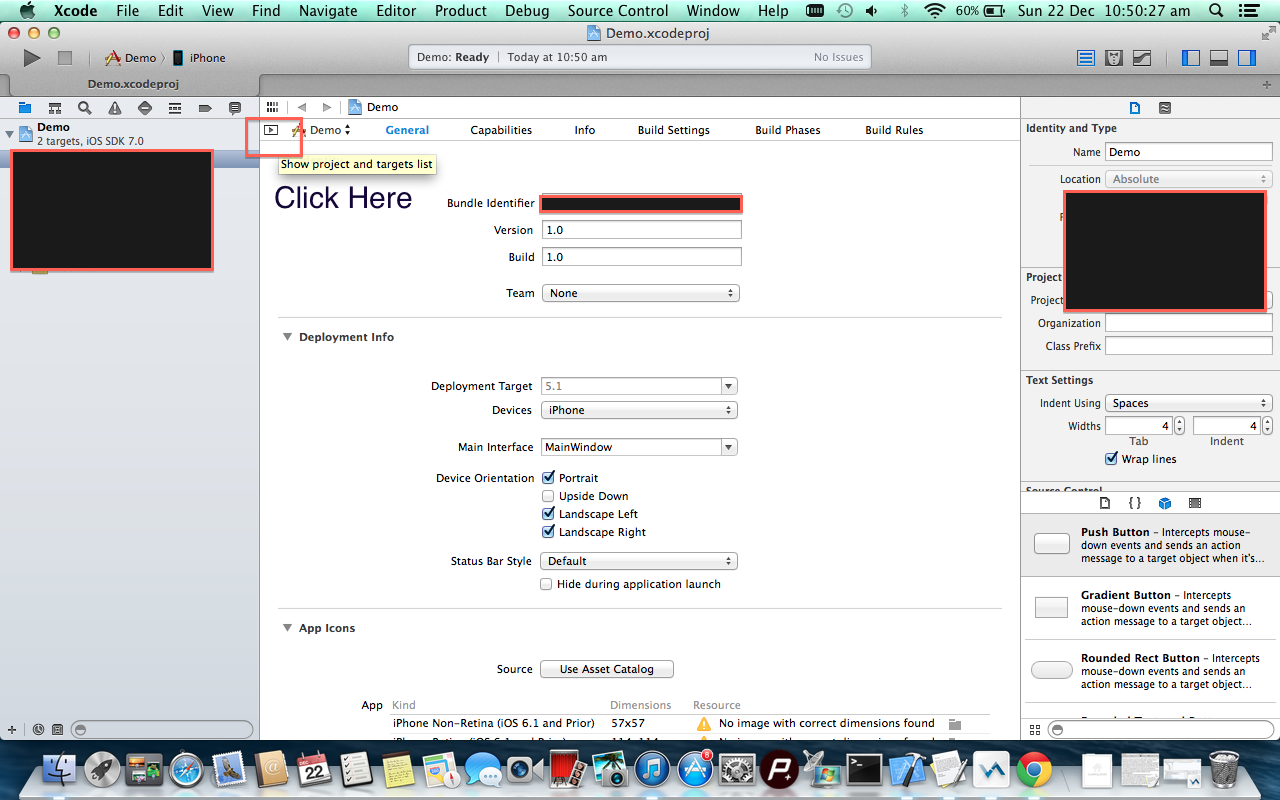This screenshot has height=800, width=1280.
Task: Open Google Chrome from the Dock
Action: 1034,770
